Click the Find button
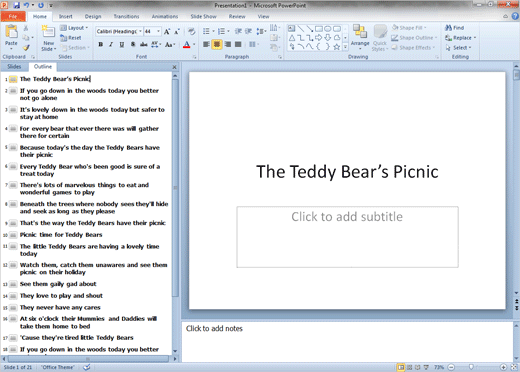 tap(455, 28)
